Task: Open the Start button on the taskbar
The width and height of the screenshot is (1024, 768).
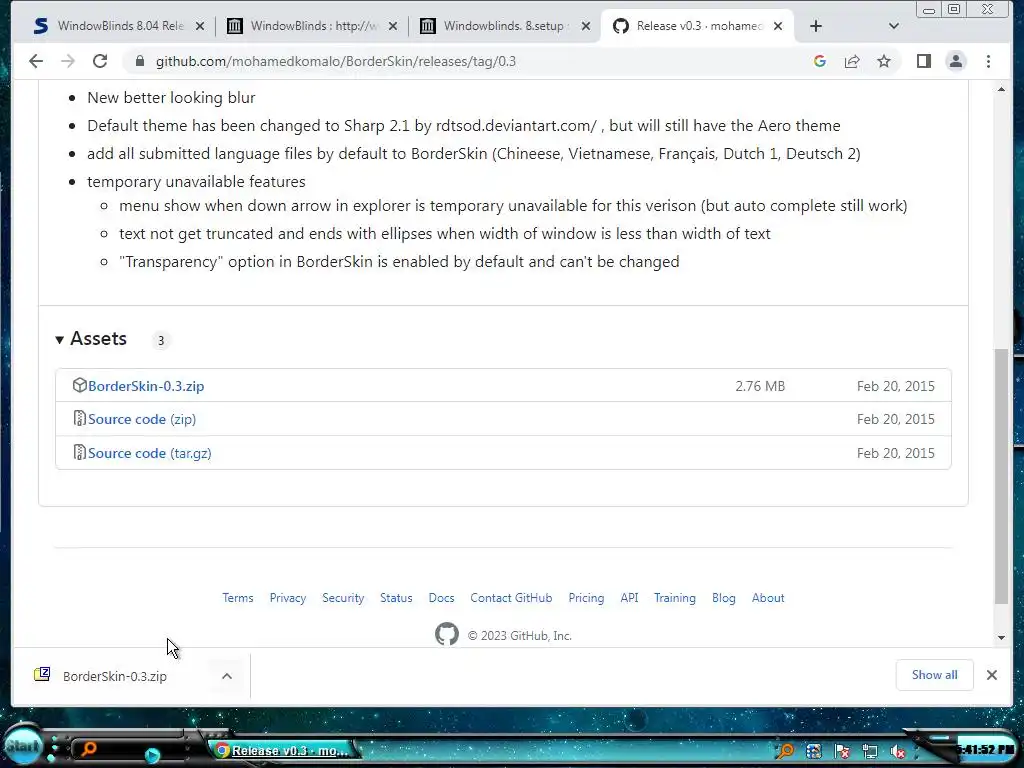Action: tap(23, 746)
